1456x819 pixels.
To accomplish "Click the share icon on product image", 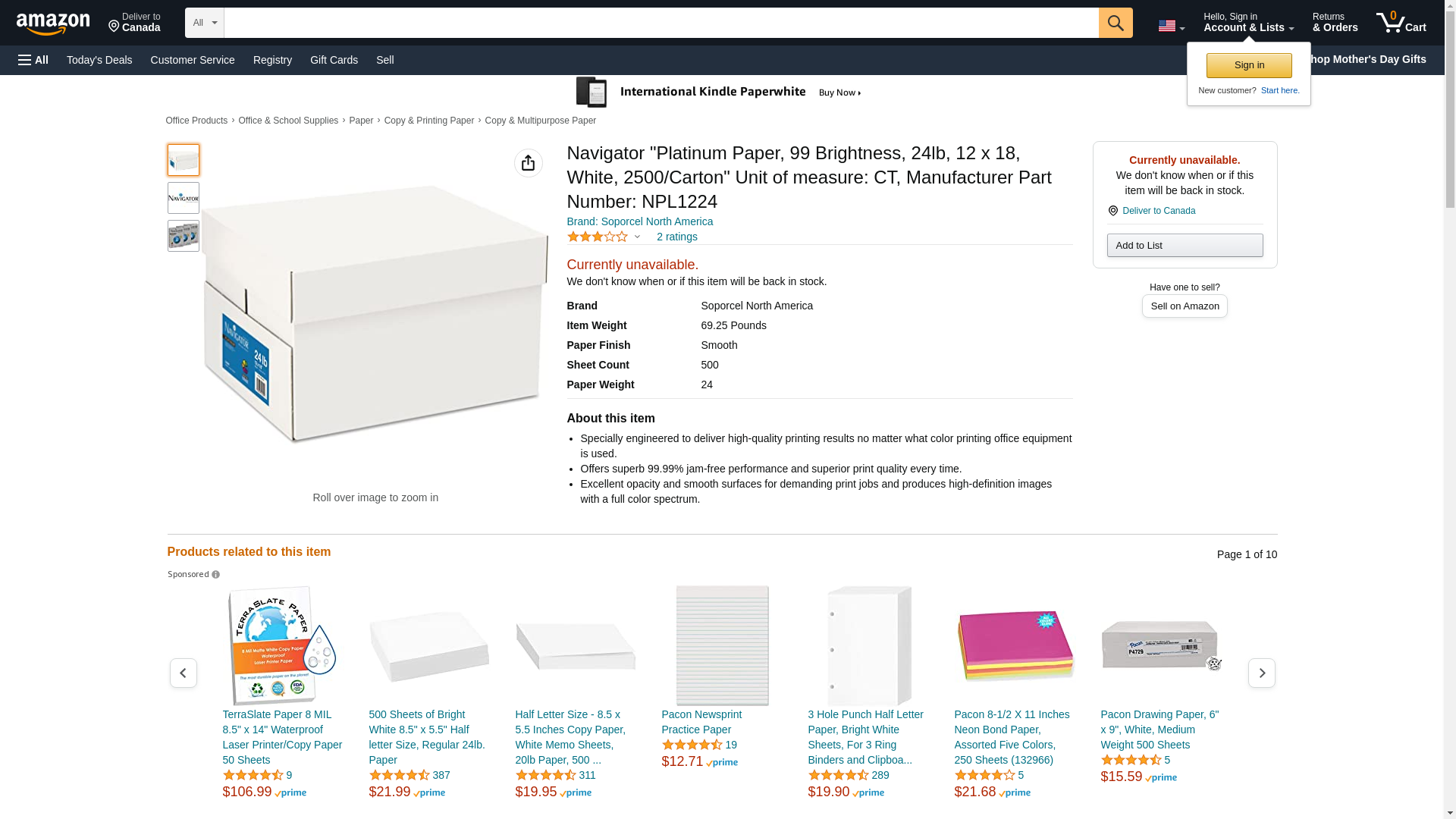I will pos(528,163).
